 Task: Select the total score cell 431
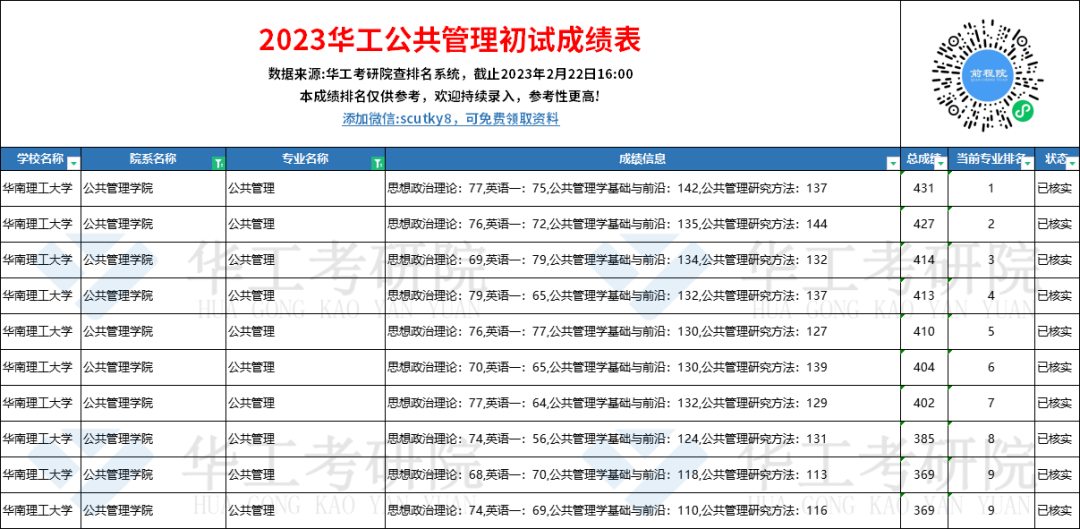point(924,188)
